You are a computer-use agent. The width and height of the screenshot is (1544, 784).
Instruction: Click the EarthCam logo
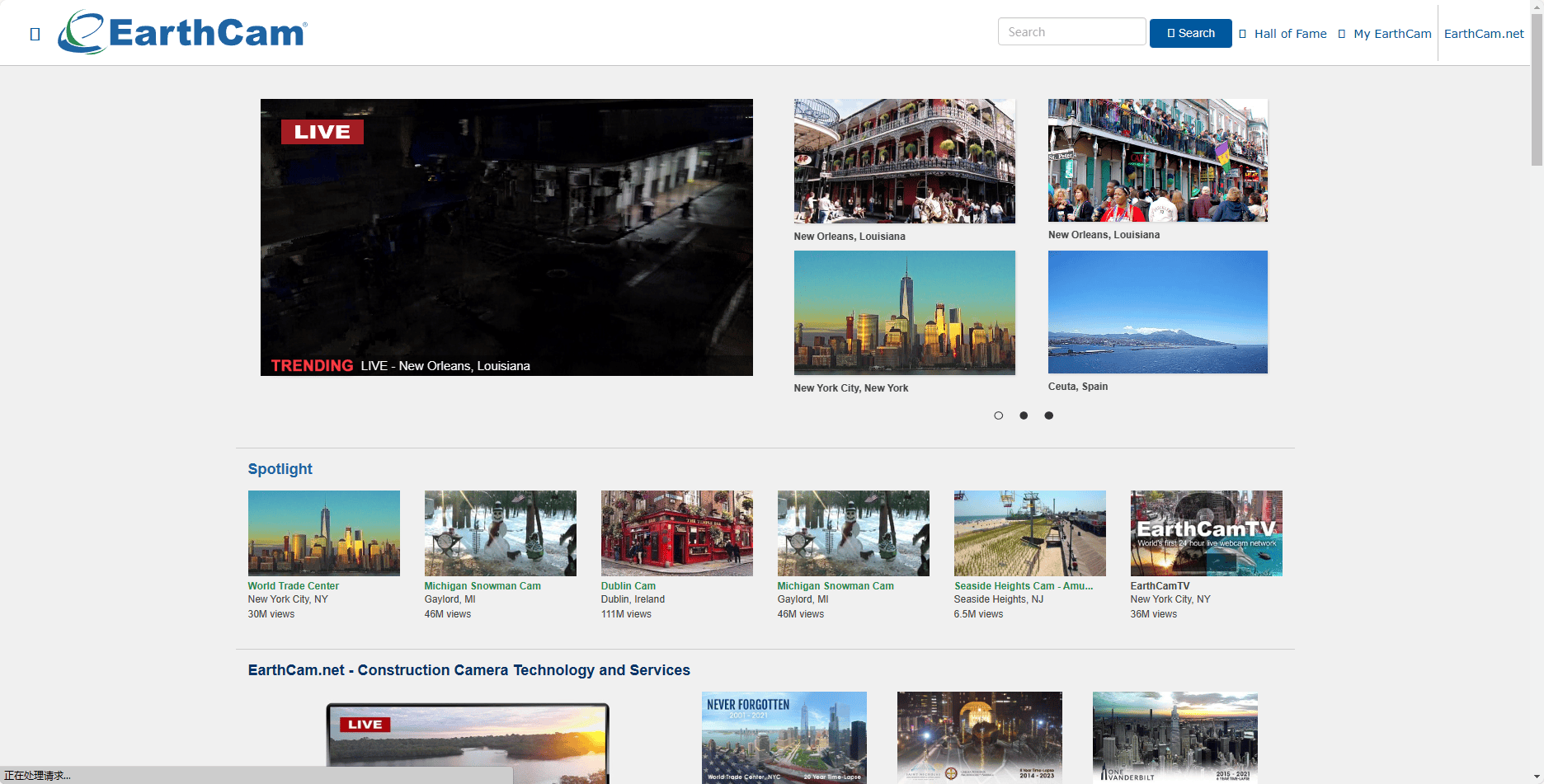[x=183, y=33]
